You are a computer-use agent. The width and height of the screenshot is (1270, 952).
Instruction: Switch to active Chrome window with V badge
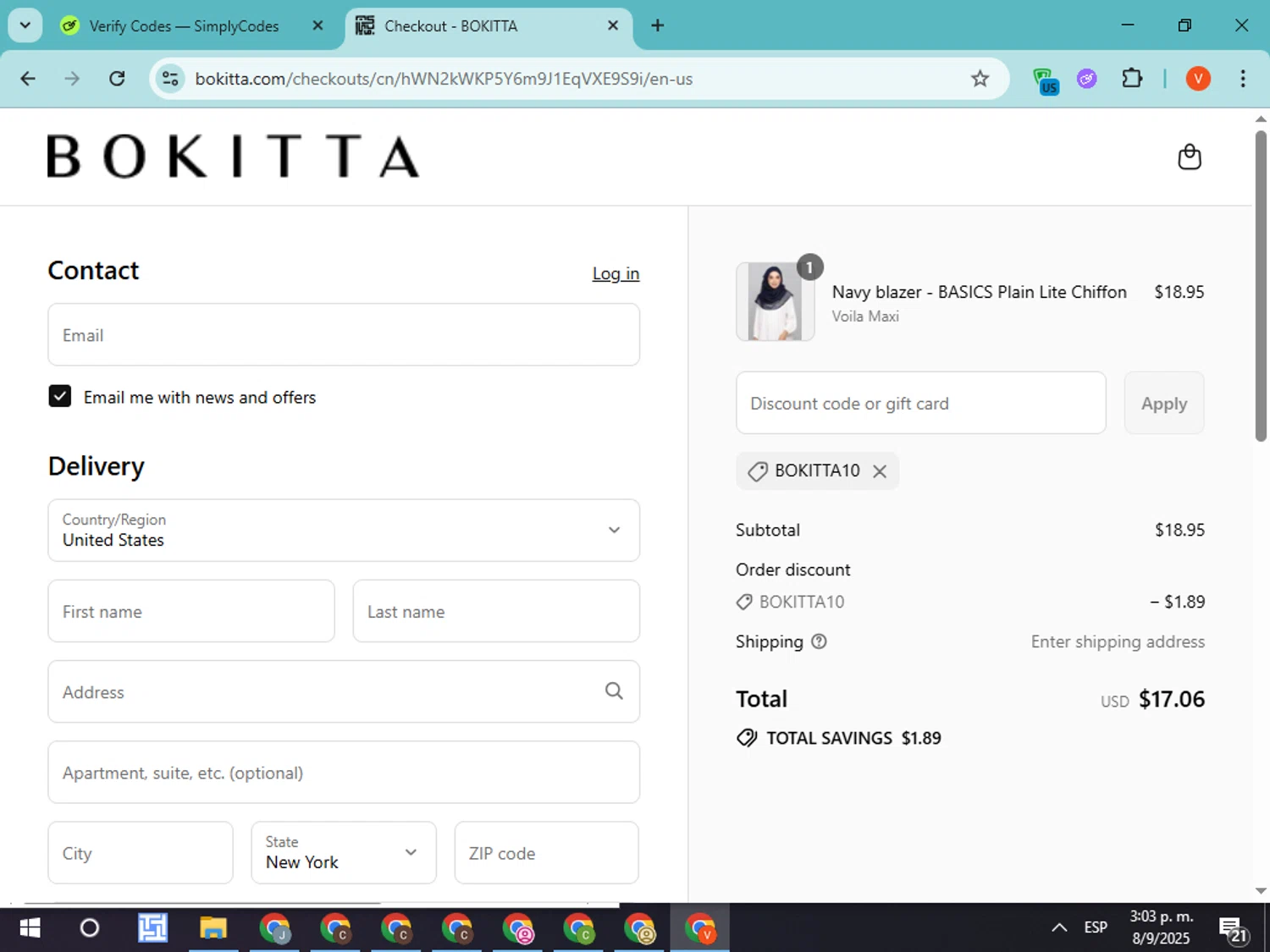click(700, 928)
